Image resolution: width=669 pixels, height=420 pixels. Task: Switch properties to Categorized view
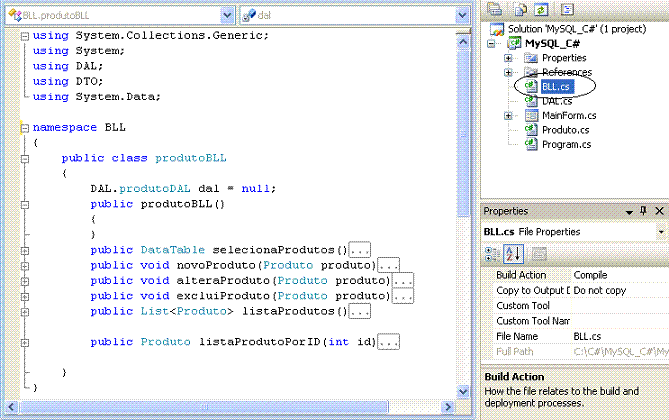492,254
